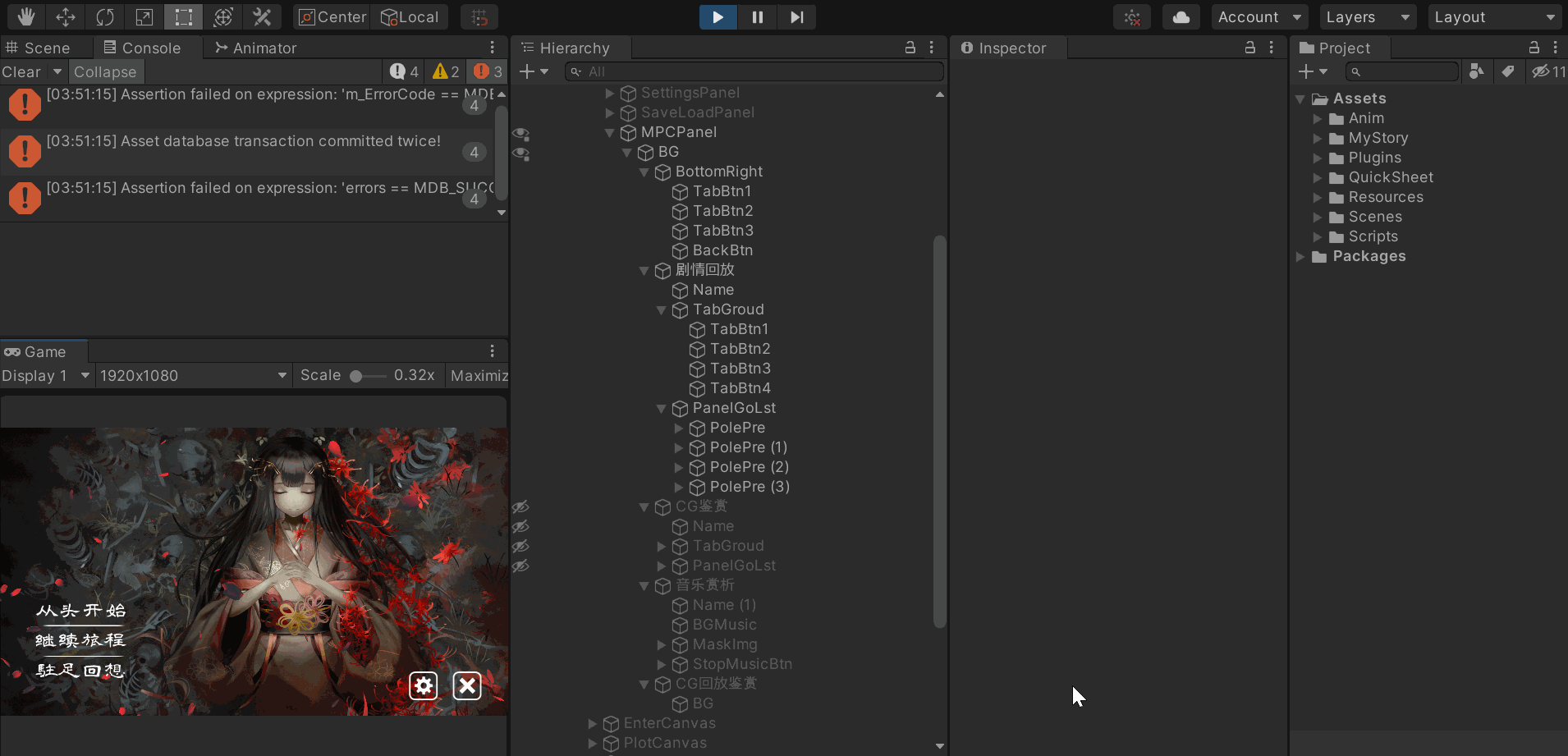Expand the MyStory folder
The height and width of the screenshot is (756, 1568).
click(1318, 138)
